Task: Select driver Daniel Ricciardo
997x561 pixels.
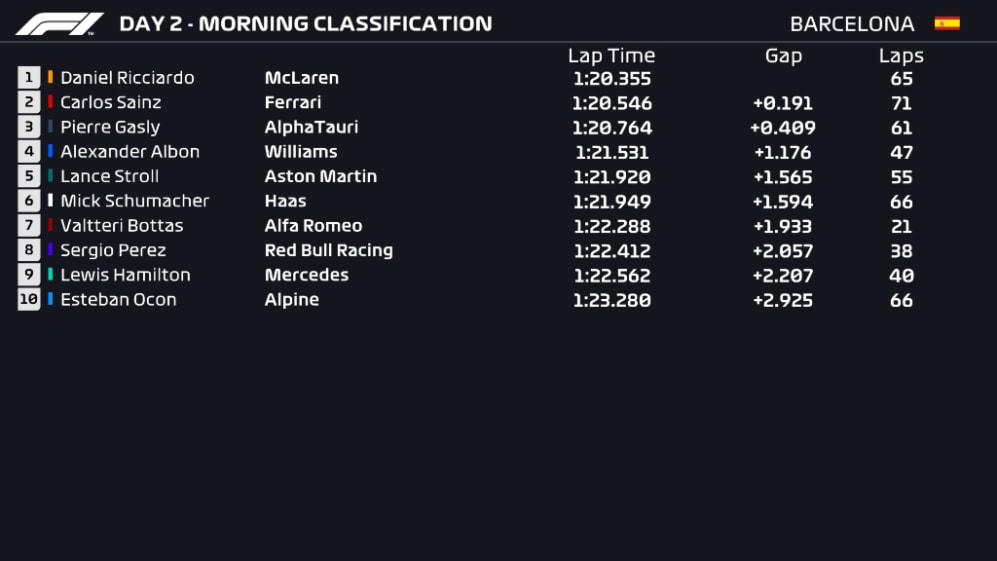Action: pyautogui.click(x=127, y=78)
